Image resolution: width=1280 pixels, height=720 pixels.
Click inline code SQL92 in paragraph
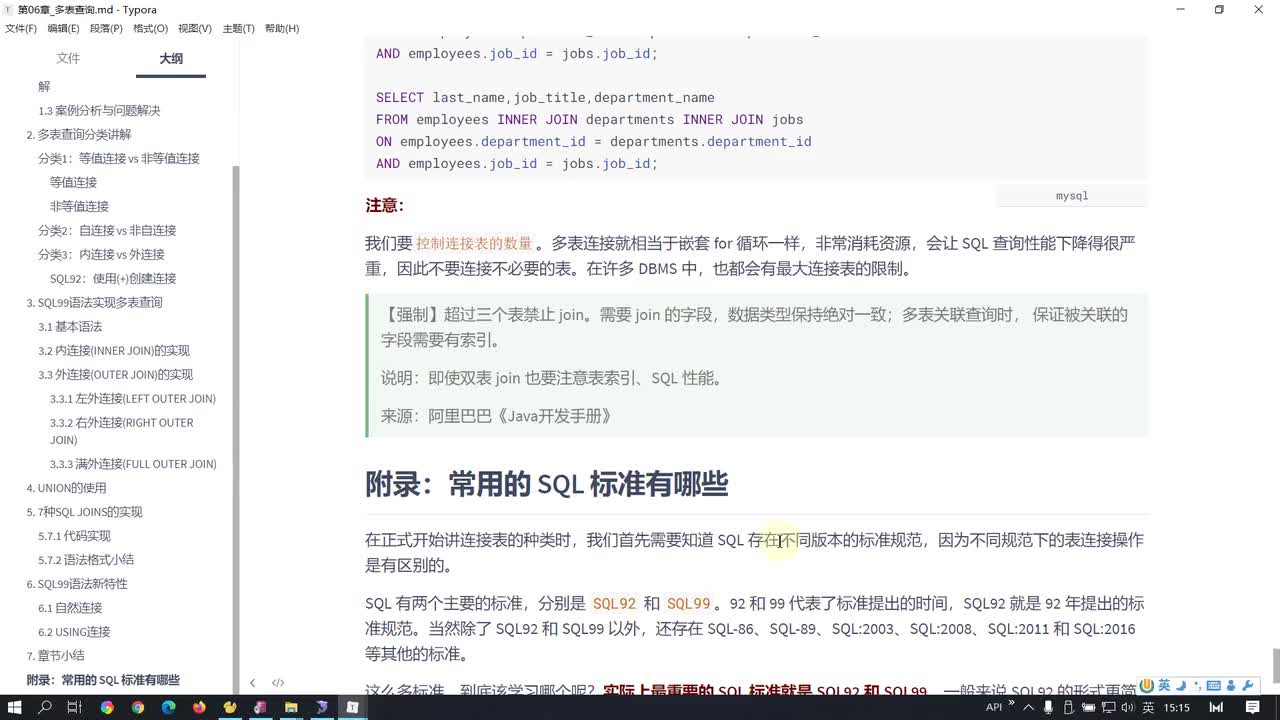614,604
